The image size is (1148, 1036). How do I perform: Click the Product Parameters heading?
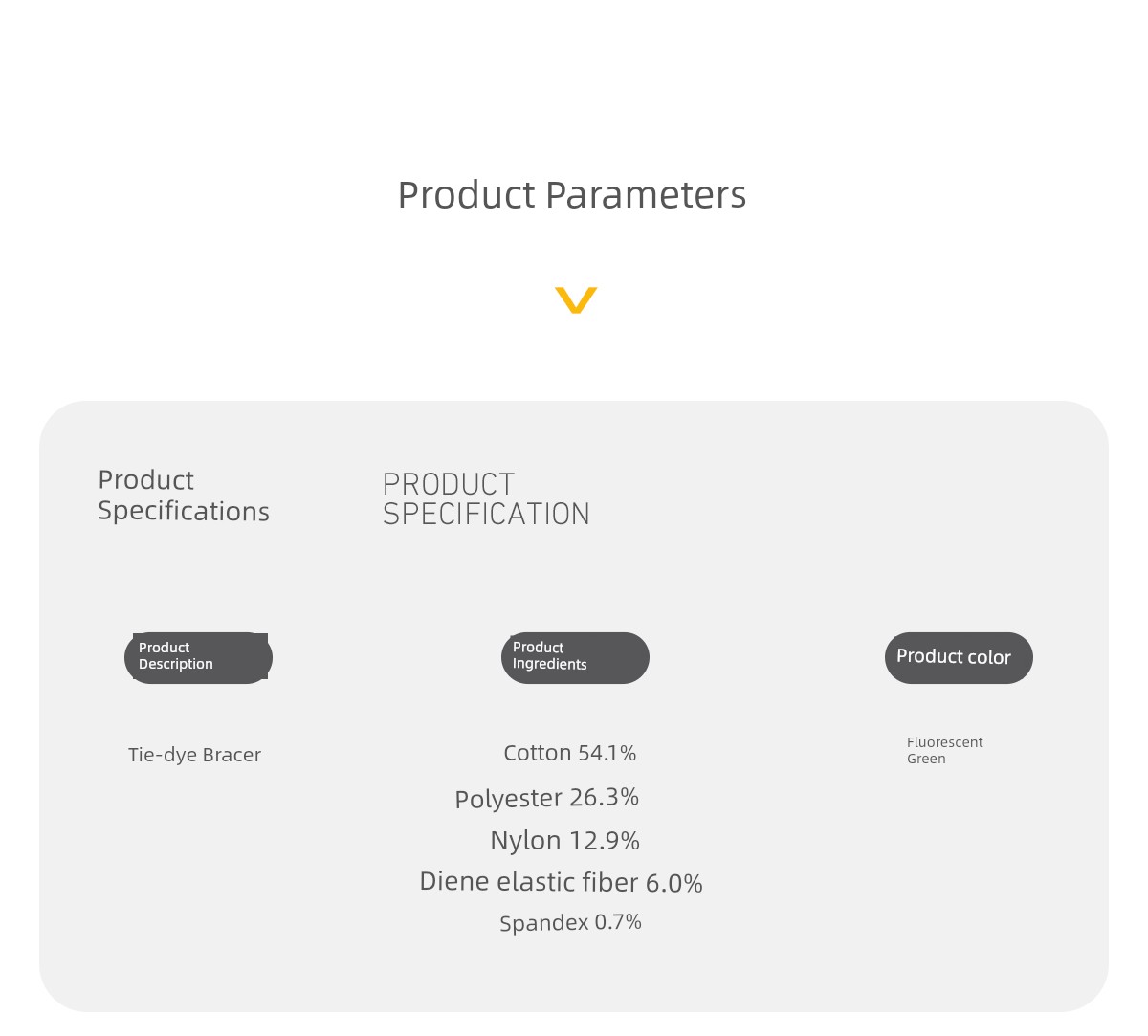pyautogui.click(x=572, y=195)
